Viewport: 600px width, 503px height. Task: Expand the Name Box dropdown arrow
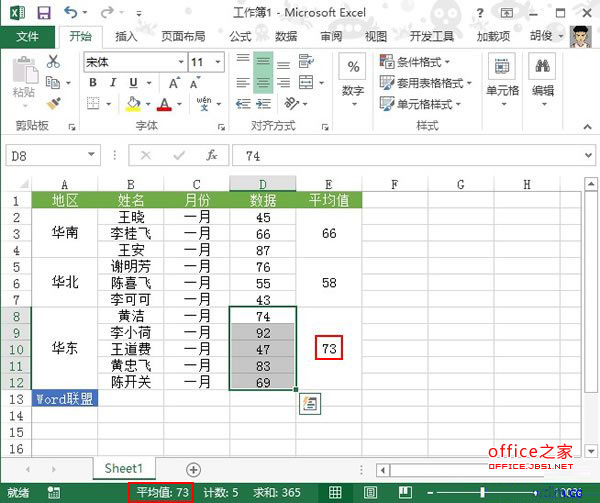pyautogui.click(x=91, y=155)
